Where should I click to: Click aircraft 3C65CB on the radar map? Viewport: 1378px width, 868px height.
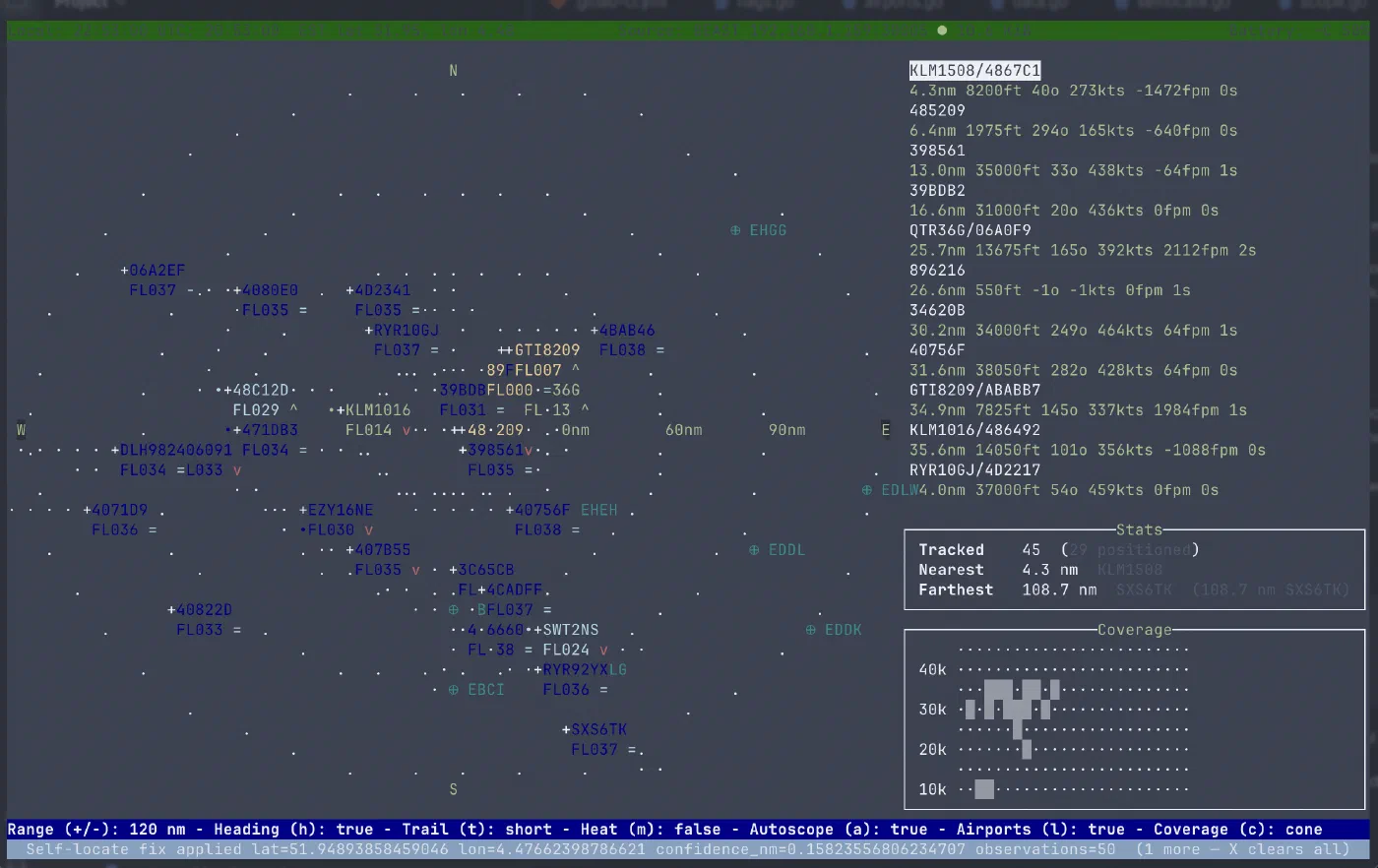[x=481, y=570]
